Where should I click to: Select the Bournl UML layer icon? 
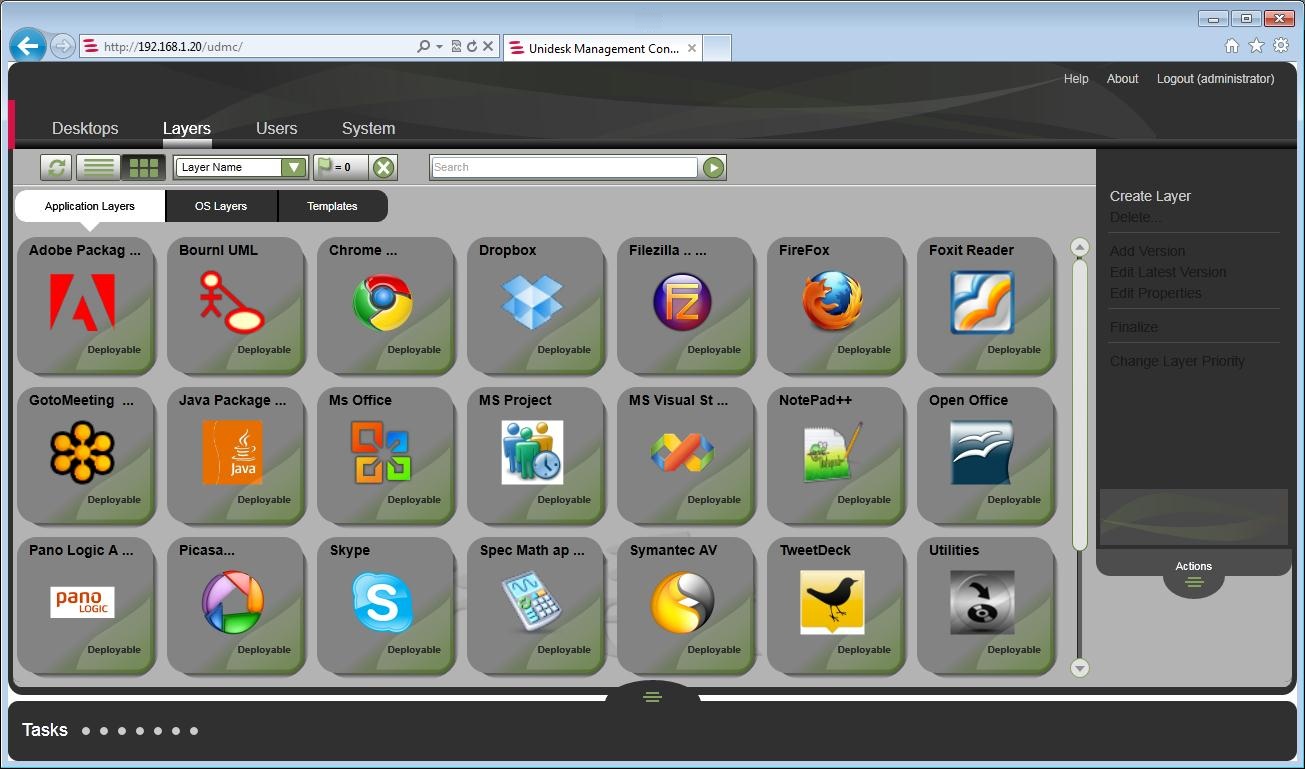[x=232, y=302]
